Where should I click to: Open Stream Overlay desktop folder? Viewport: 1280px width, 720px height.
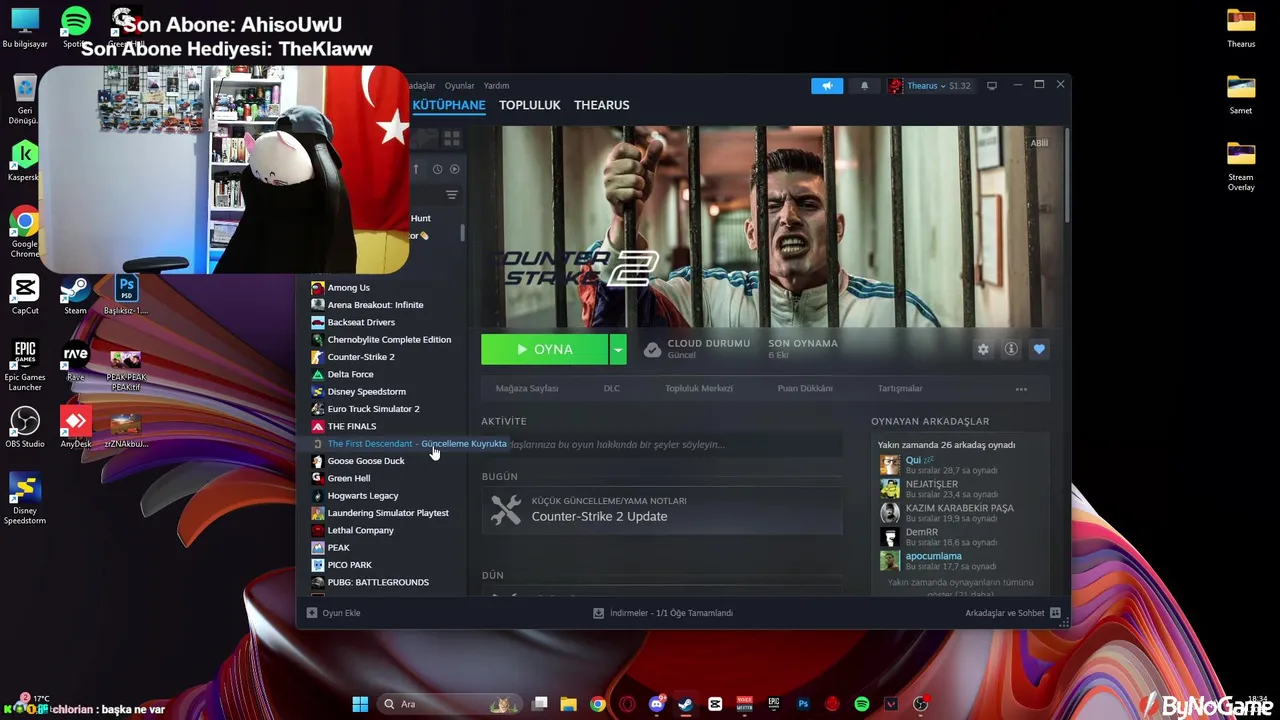1241,166
